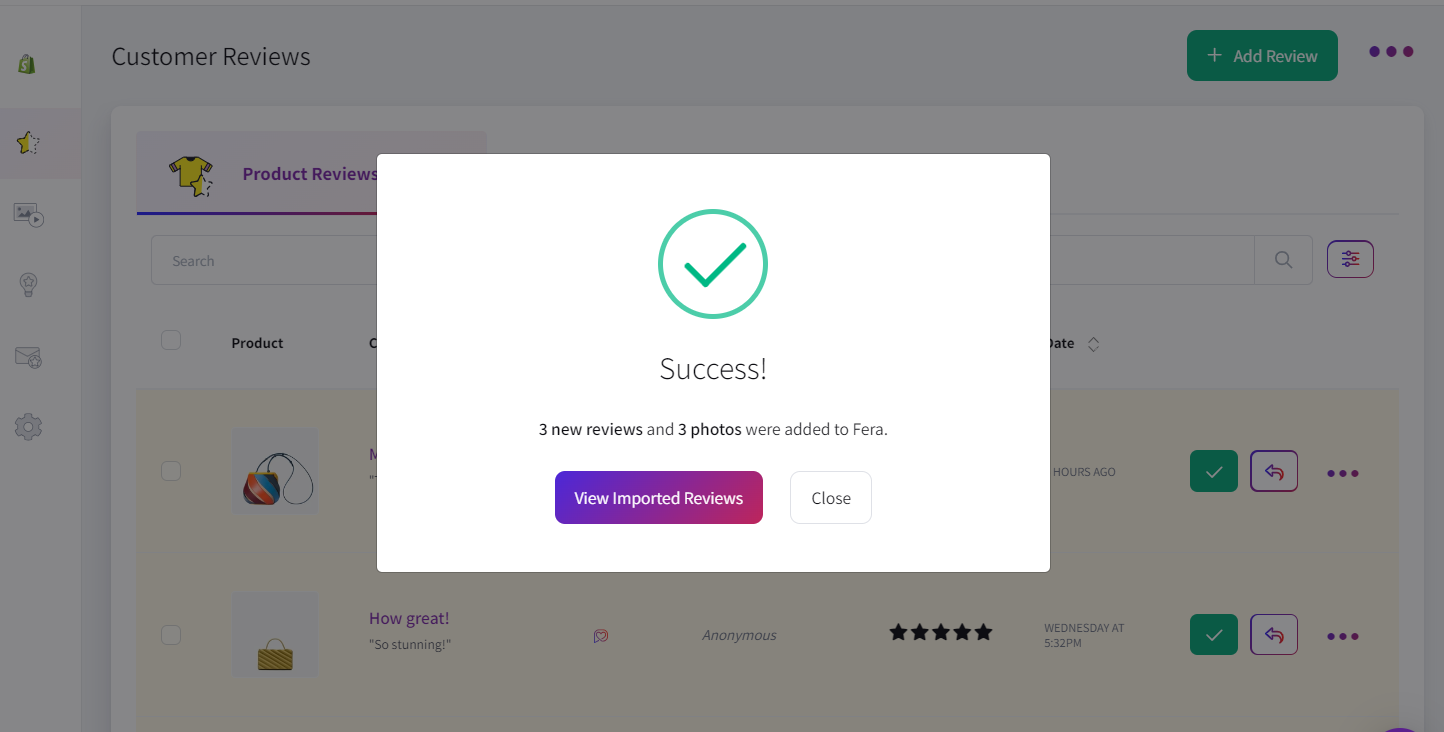Open page-level three-dot menu beside Add Review

[1391, 52]
